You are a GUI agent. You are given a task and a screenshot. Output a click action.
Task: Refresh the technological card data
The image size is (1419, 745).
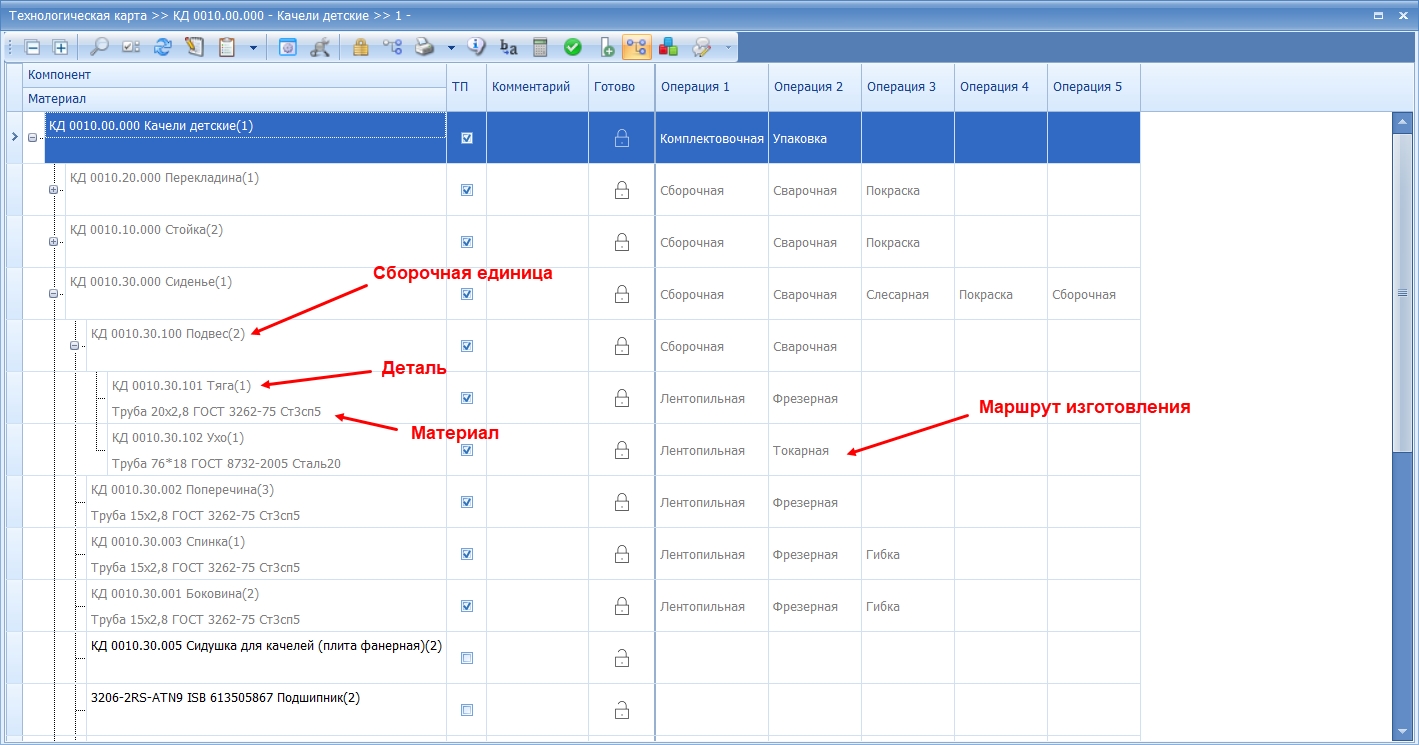[x=162, y=47]
